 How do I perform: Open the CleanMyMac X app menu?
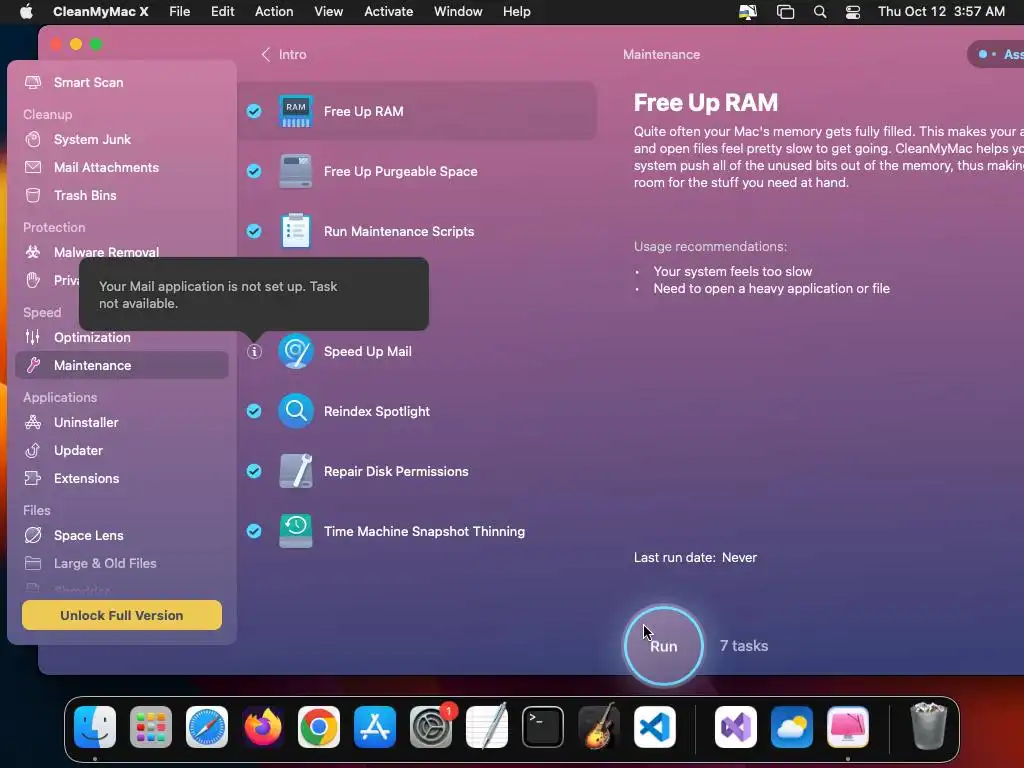(101, 12)
